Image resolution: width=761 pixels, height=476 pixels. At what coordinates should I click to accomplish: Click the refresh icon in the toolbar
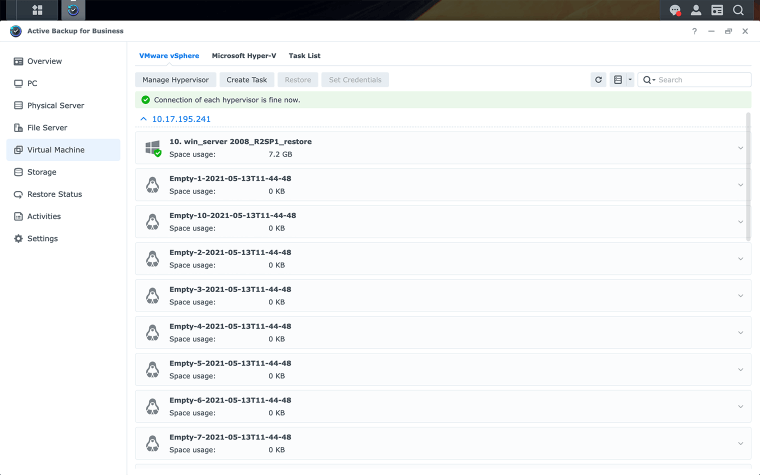[x=598, y=80]
